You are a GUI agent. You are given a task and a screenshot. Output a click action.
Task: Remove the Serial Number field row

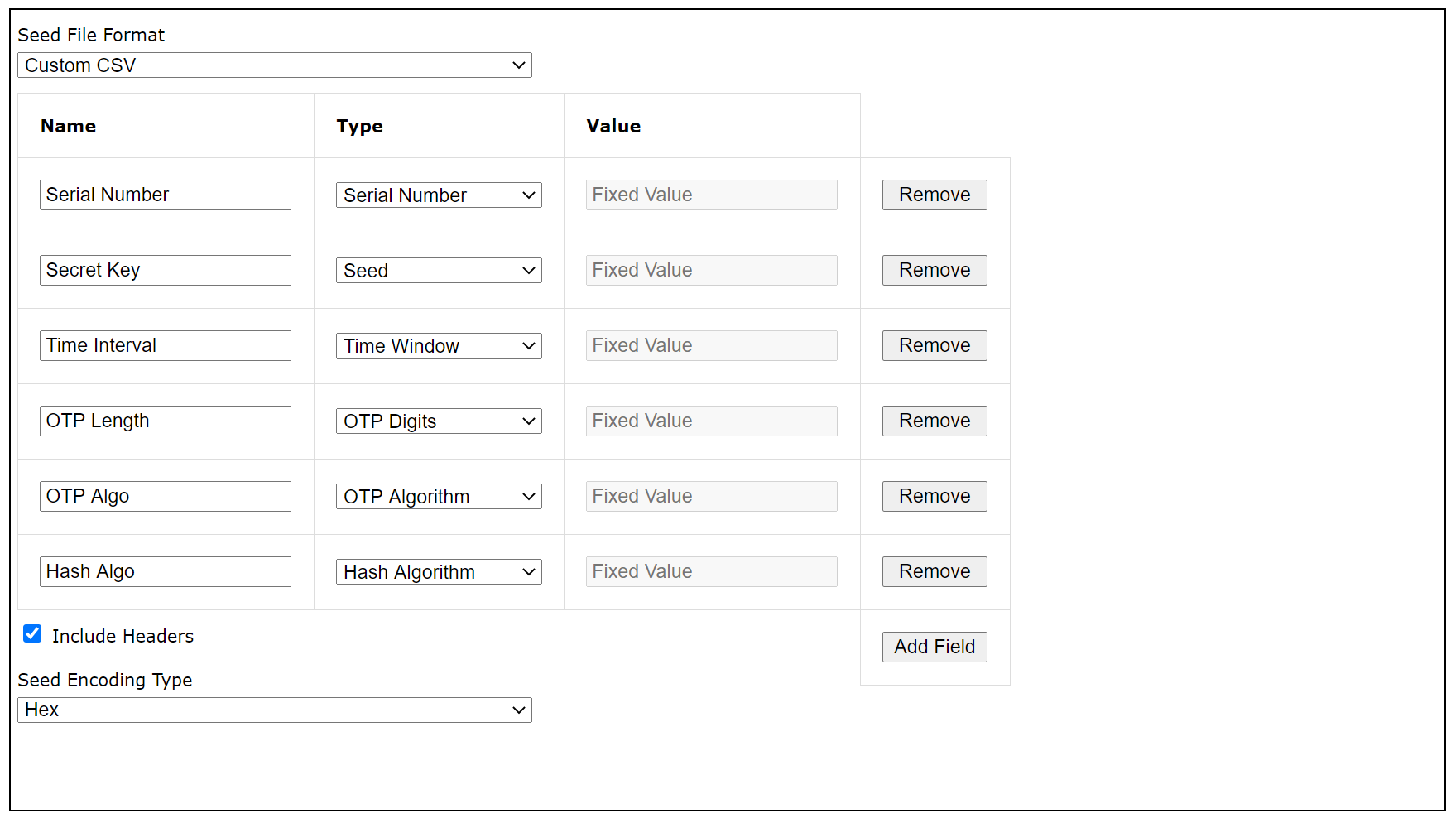point(935,195)
